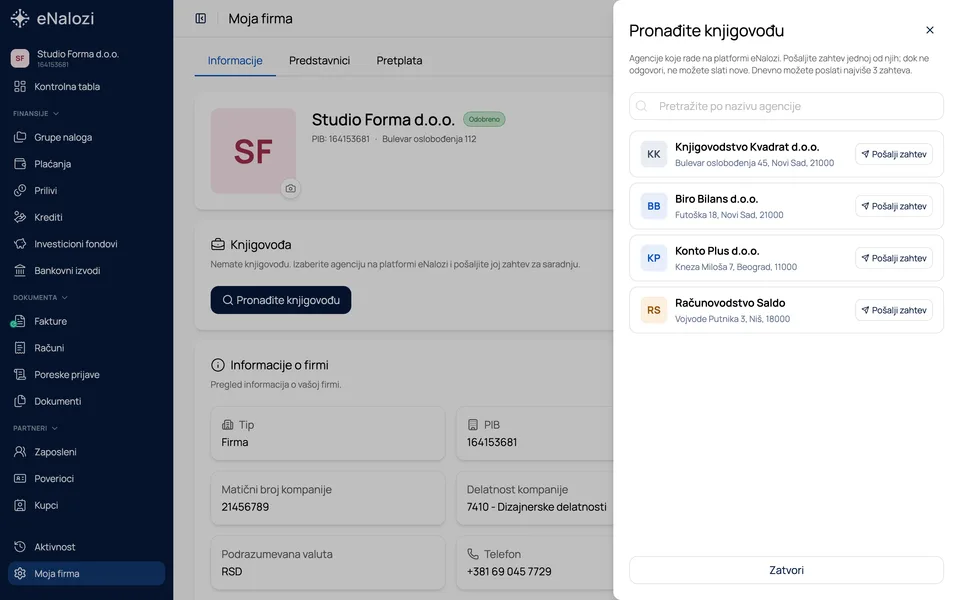Switch to the Predstavnici tab
The height and width of the screenshot is (600, 960).
(320, 61)
